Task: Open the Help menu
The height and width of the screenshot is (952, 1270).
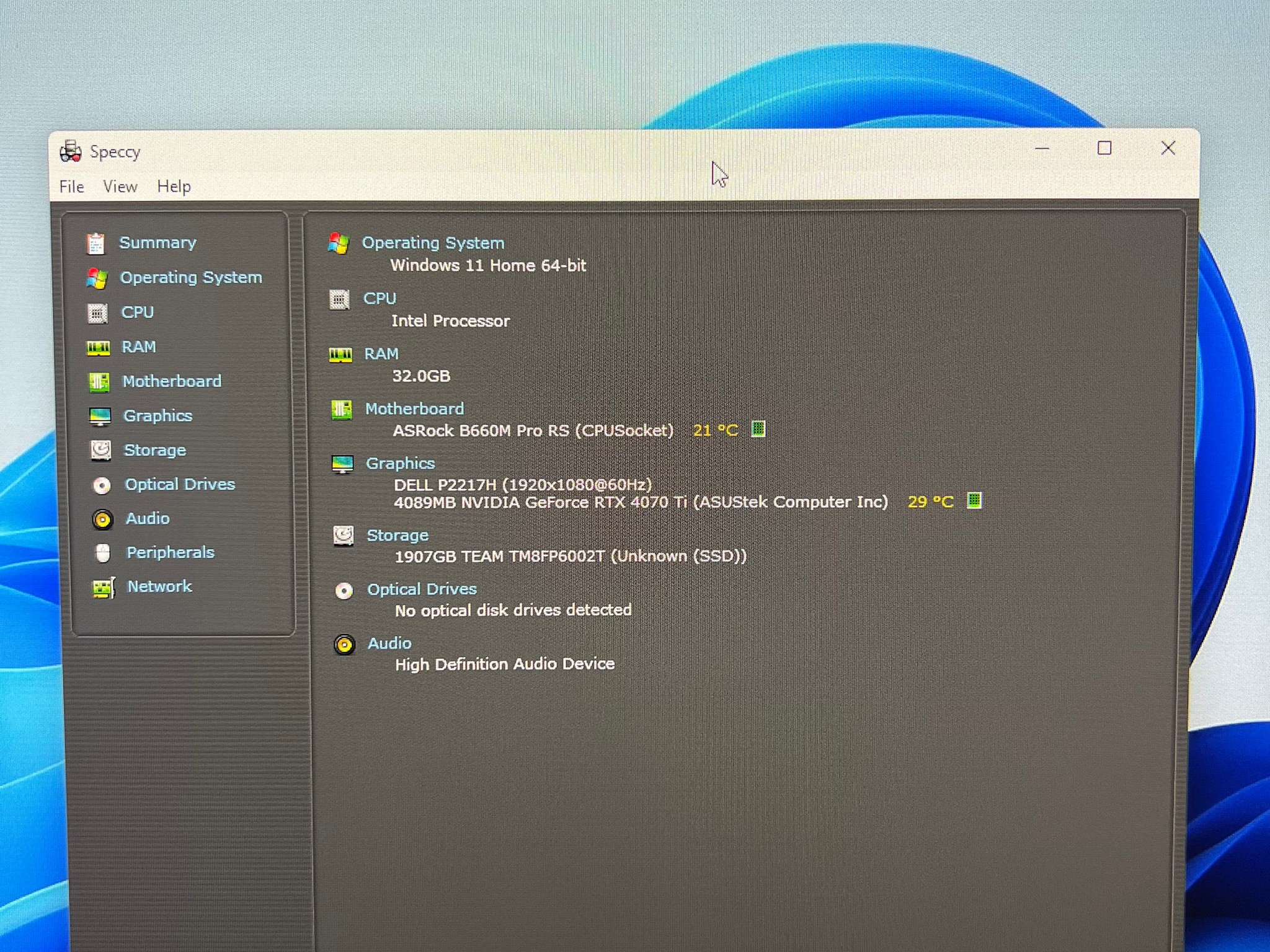Action: click(174, 187)
